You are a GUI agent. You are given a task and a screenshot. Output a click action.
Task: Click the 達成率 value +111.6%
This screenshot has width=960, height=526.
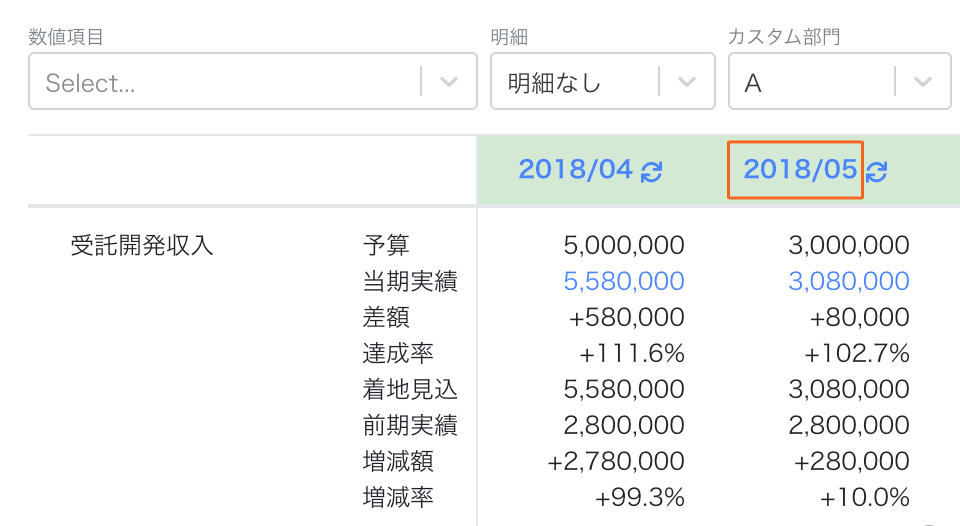click(631, 353)
